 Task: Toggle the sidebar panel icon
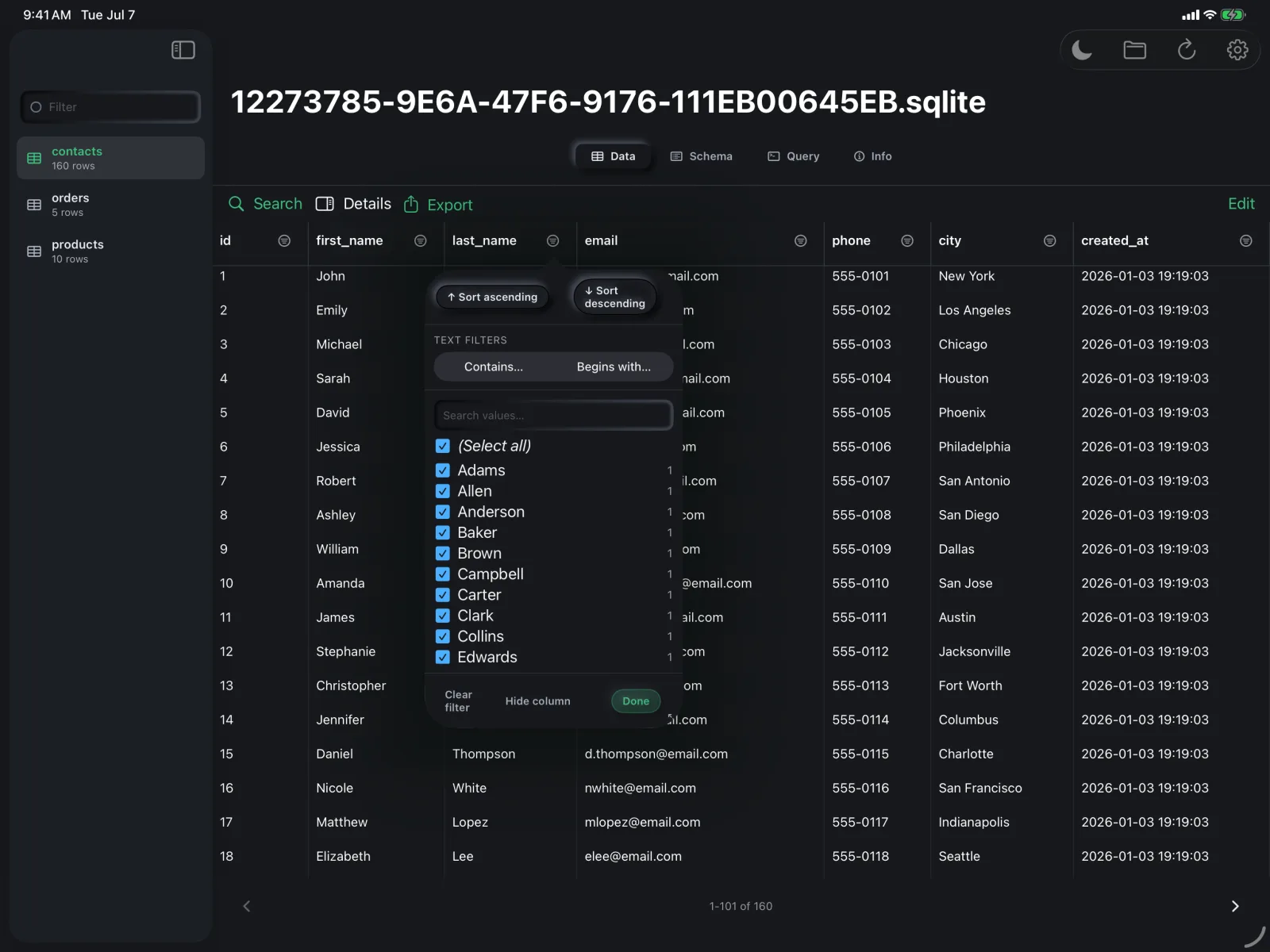click(183, 50)
